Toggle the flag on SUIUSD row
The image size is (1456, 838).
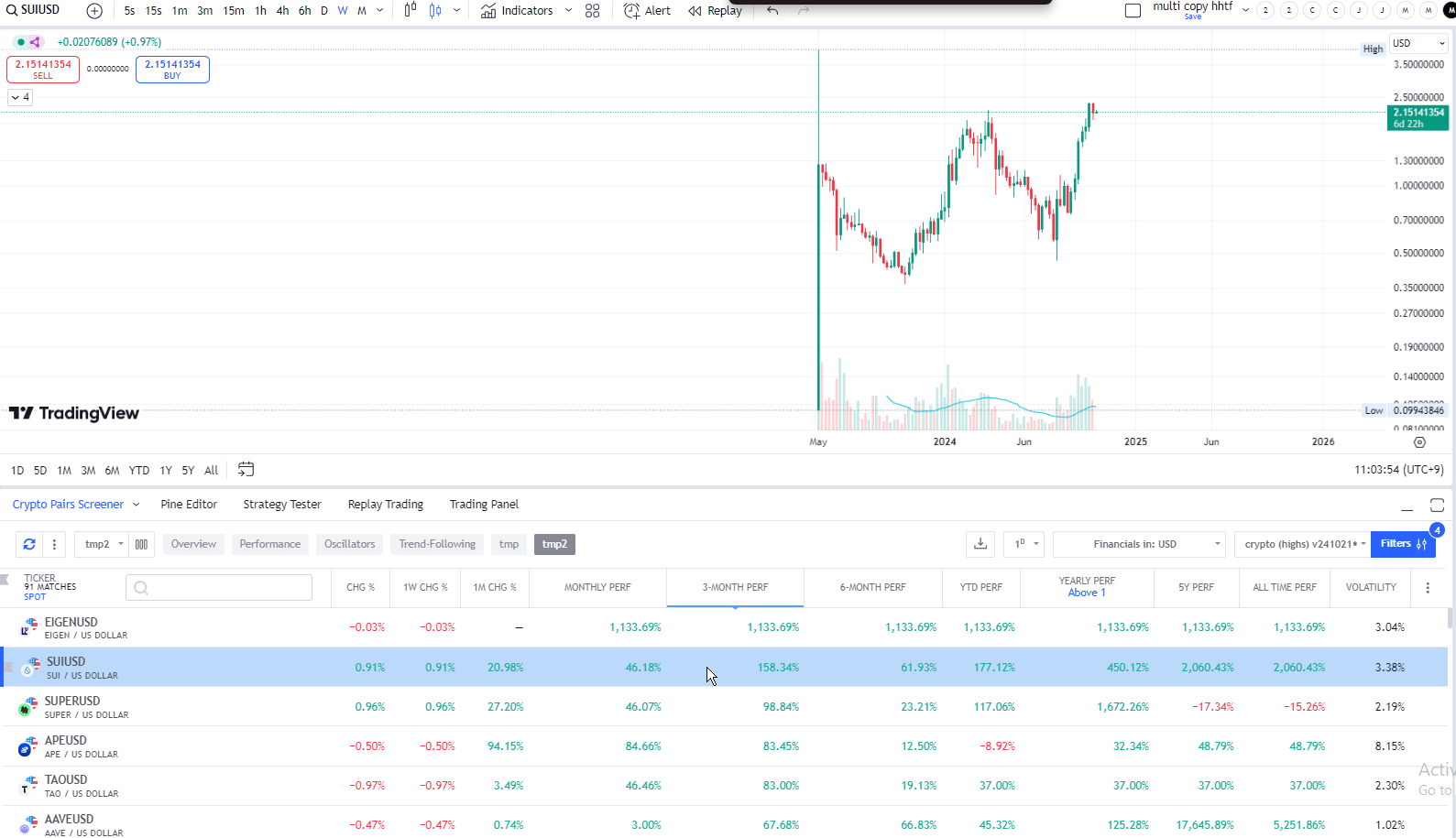pos(8,668)
